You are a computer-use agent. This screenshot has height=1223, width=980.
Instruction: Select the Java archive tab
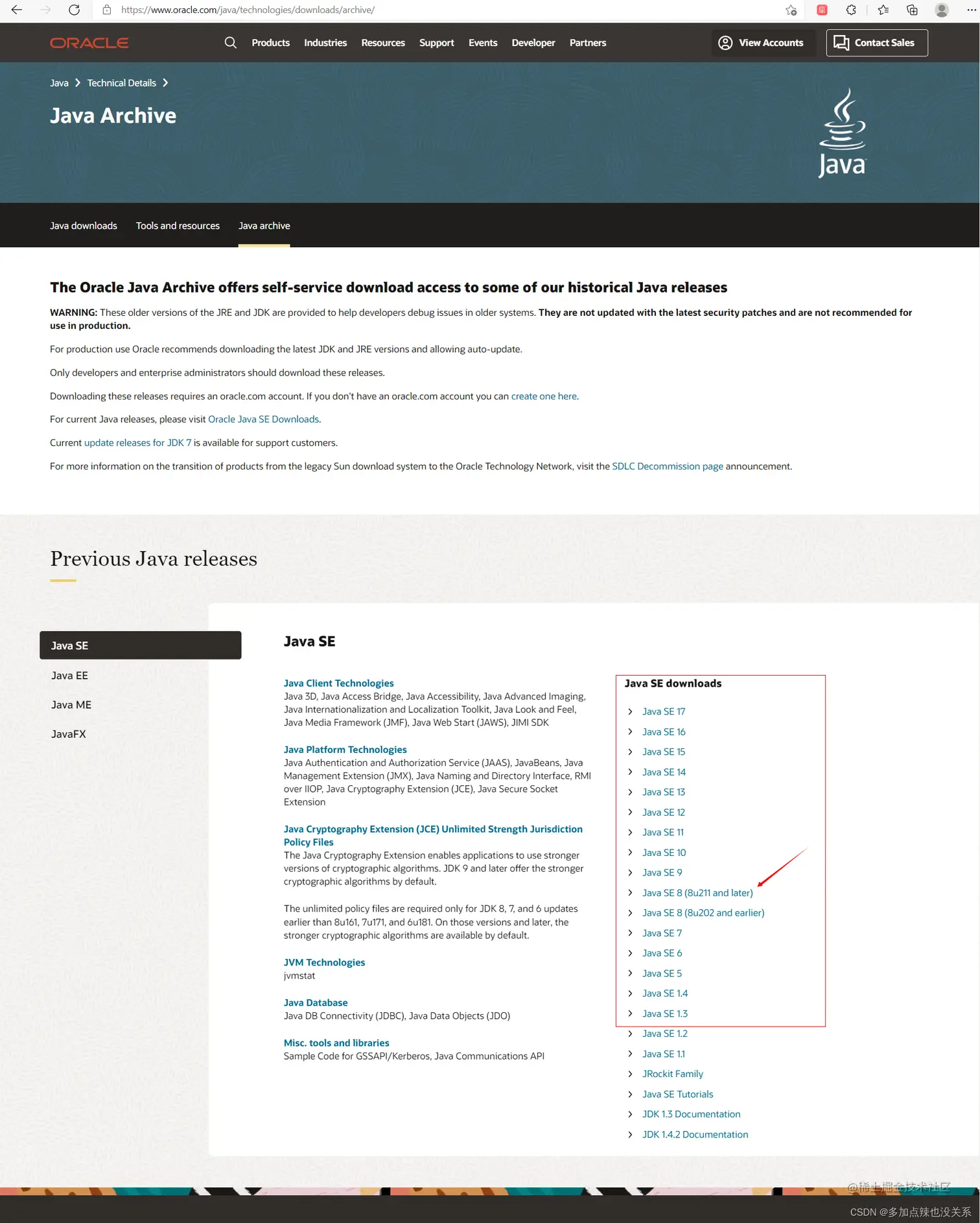point(264,226)
